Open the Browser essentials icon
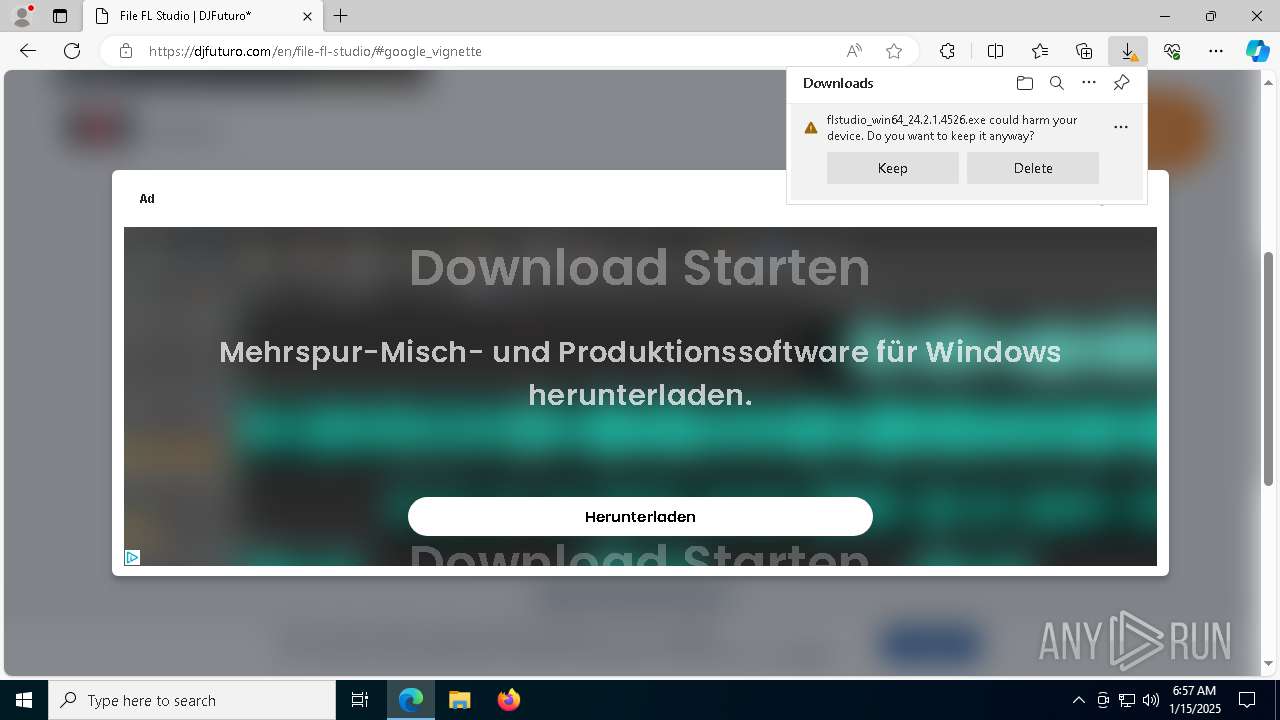Screen dimensions: 1280x720 pos(1172,51)
